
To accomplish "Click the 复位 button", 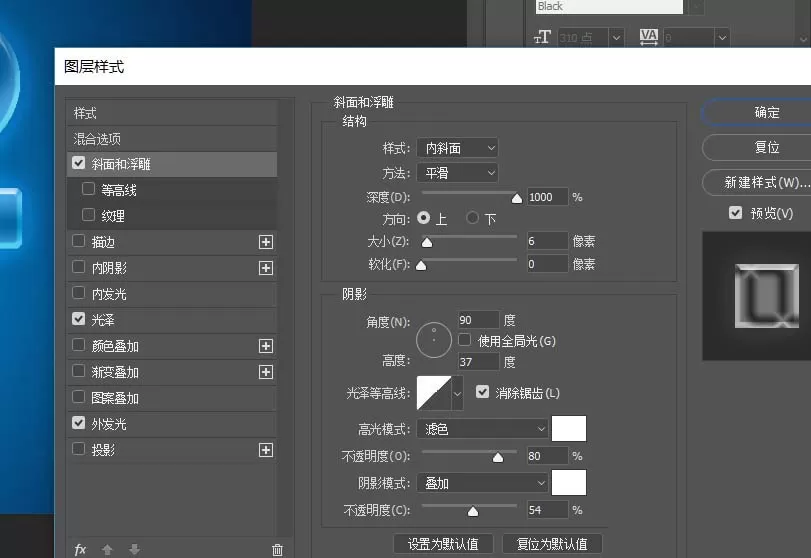I will coord(757,147).
